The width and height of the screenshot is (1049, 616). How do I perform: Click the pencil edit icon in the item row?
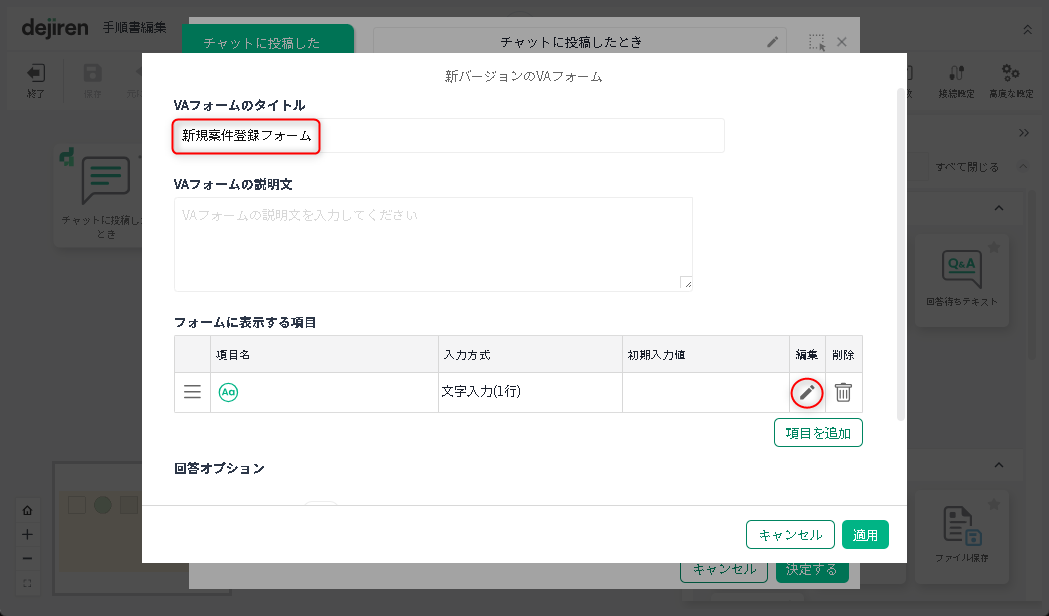coord(807,393)
